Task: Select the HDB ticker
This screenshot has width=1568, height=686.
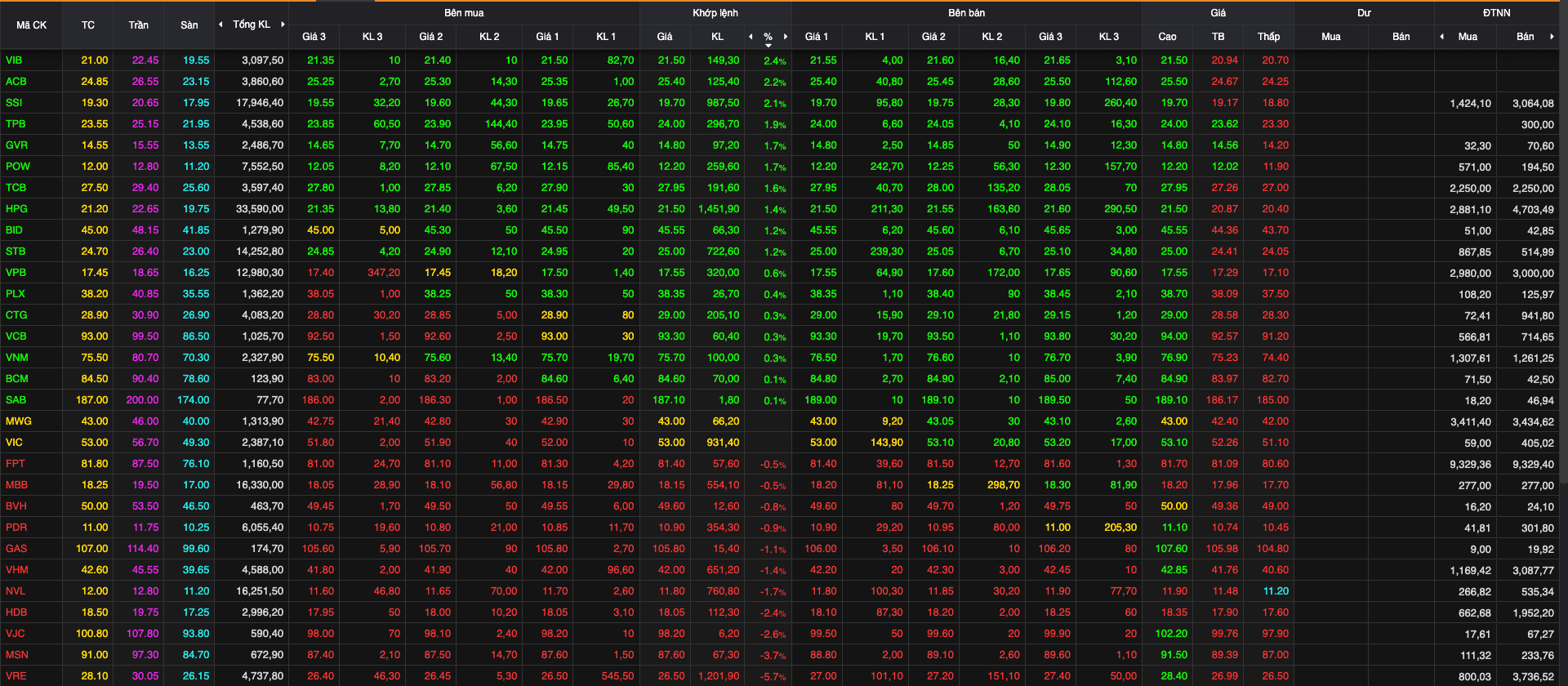Action: [16, 612]
